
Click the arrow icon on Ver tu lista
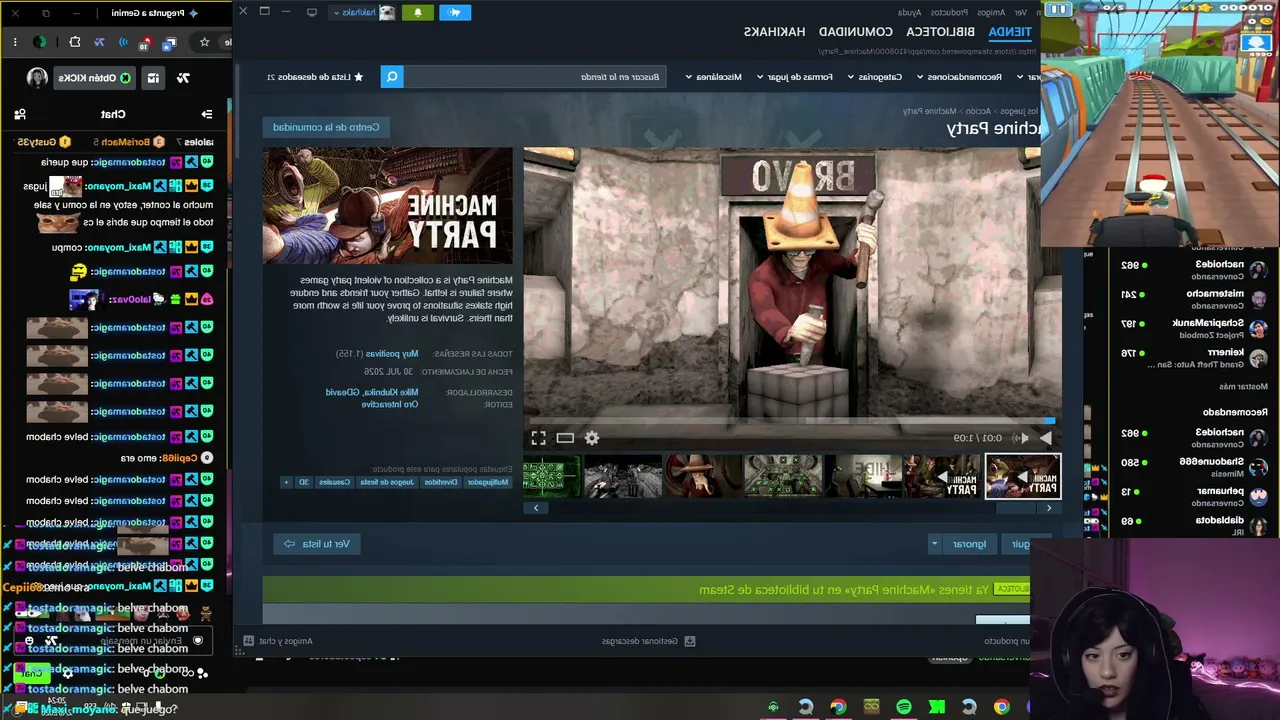pos(290,544)
